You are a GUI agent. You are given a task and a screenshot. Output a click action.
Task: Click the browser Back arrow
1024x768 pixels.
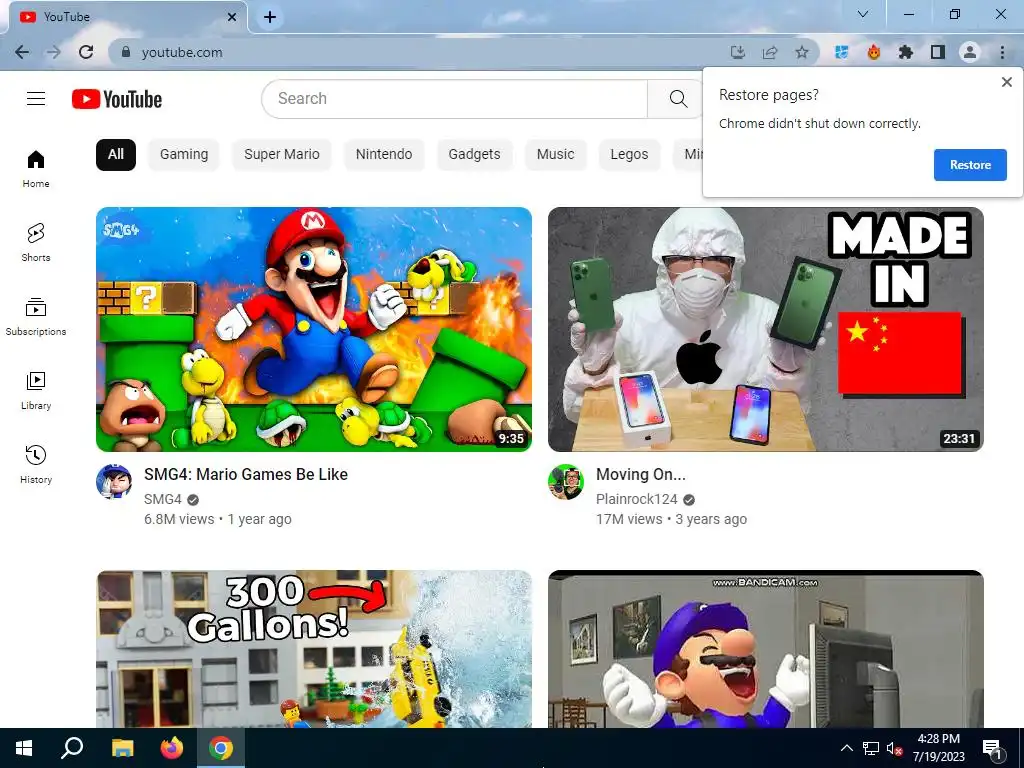click(x=22, y=52)
